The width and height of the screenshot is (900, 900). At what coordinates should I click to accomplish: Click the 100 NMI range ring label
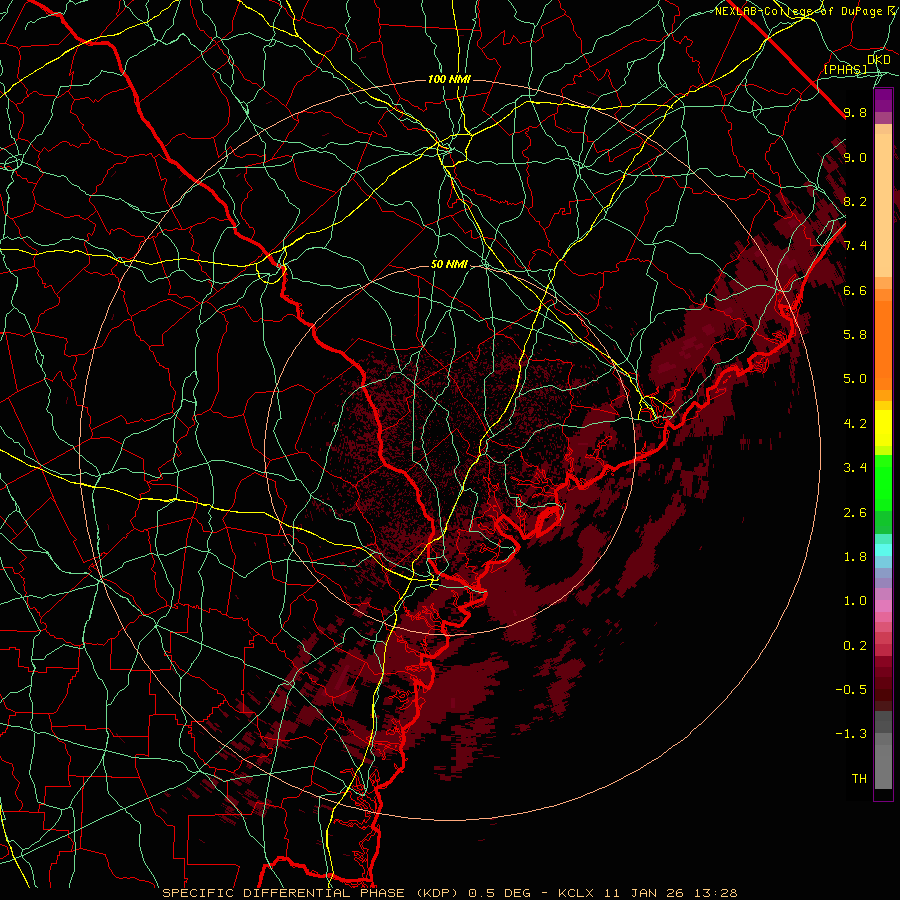[449, 79]
